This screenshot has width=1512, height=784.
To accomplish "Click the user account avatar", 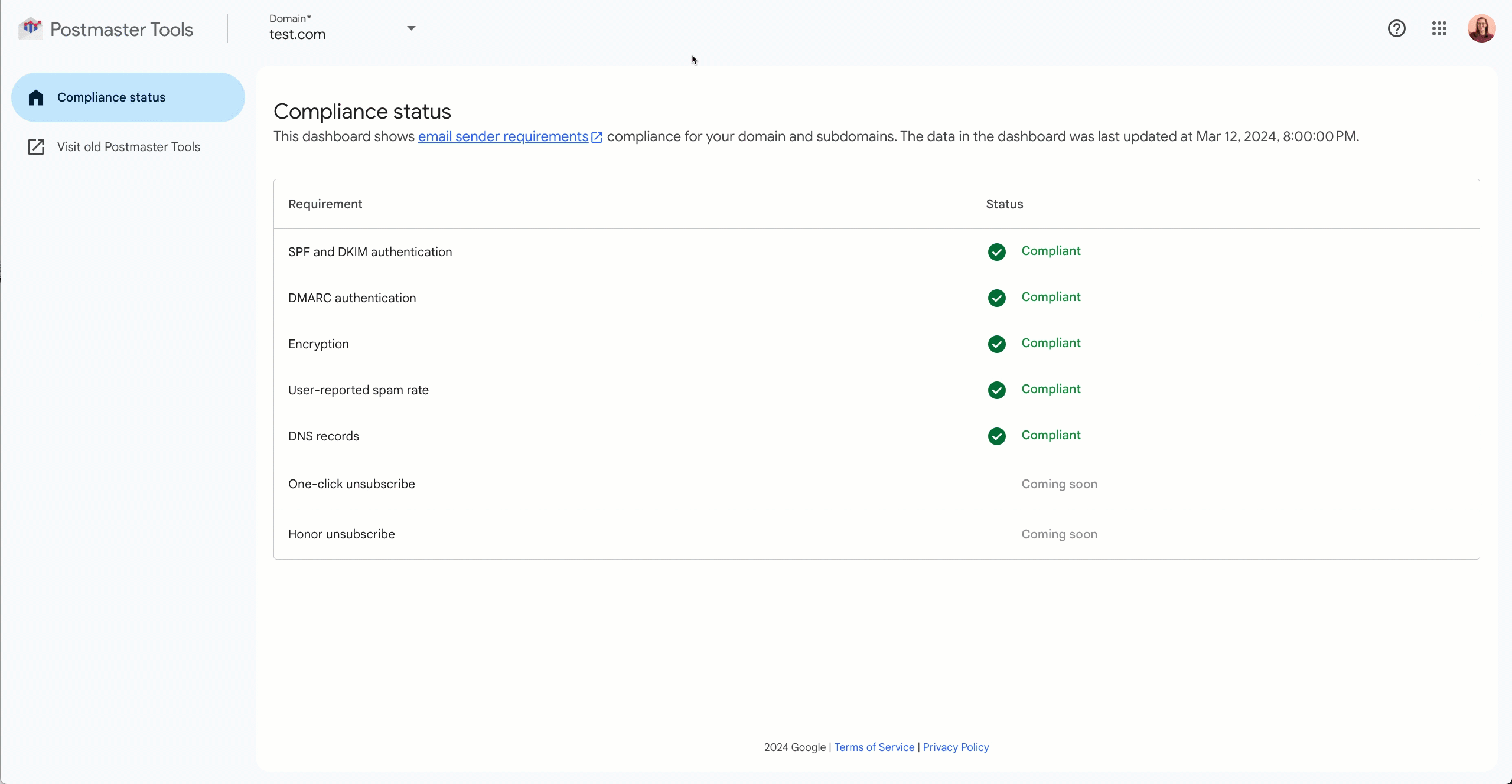I will point(1481,28).
